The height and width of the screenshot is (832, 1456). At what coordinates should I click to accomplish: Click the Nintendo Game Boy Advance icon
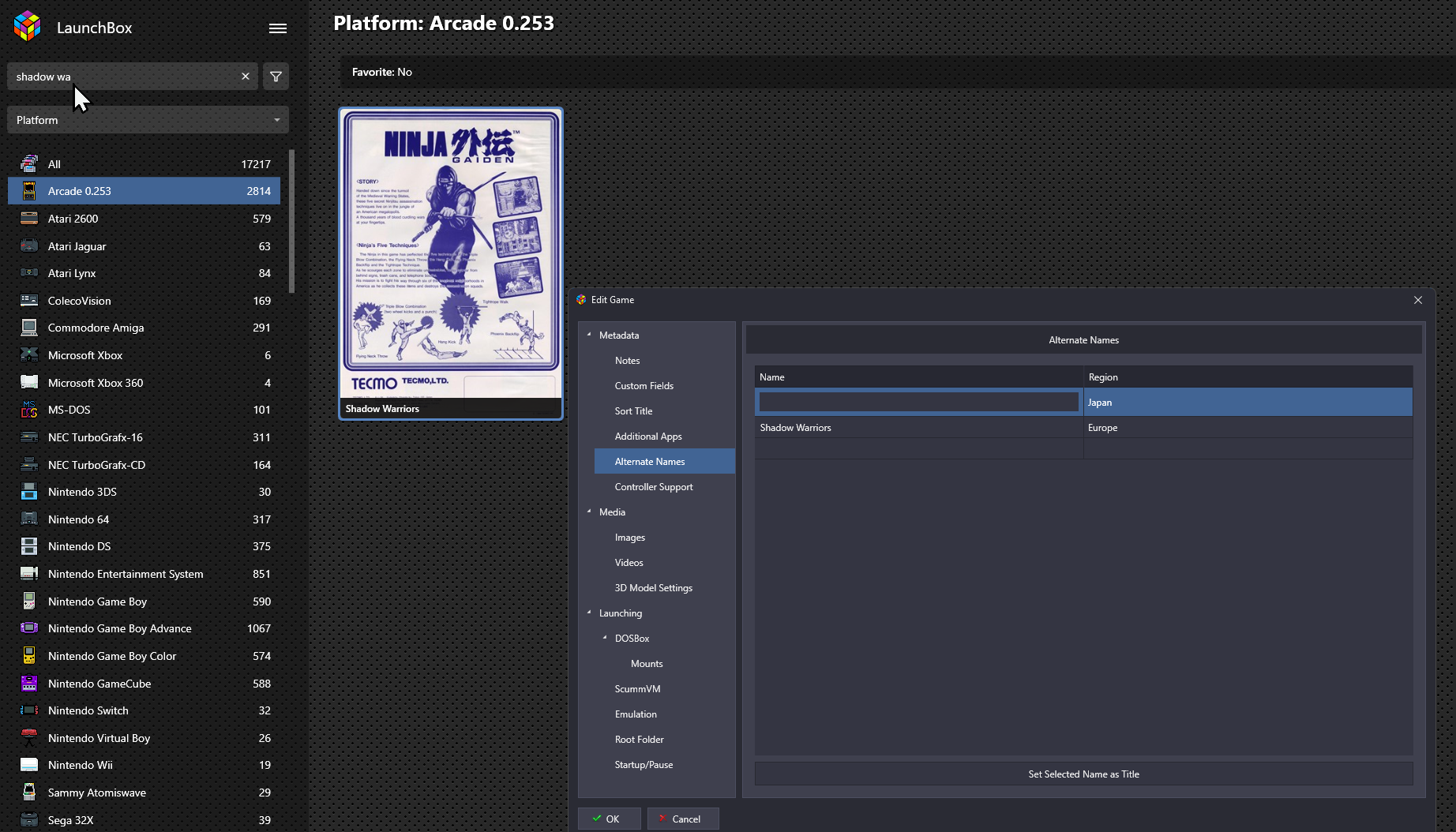tap(29, 628)
